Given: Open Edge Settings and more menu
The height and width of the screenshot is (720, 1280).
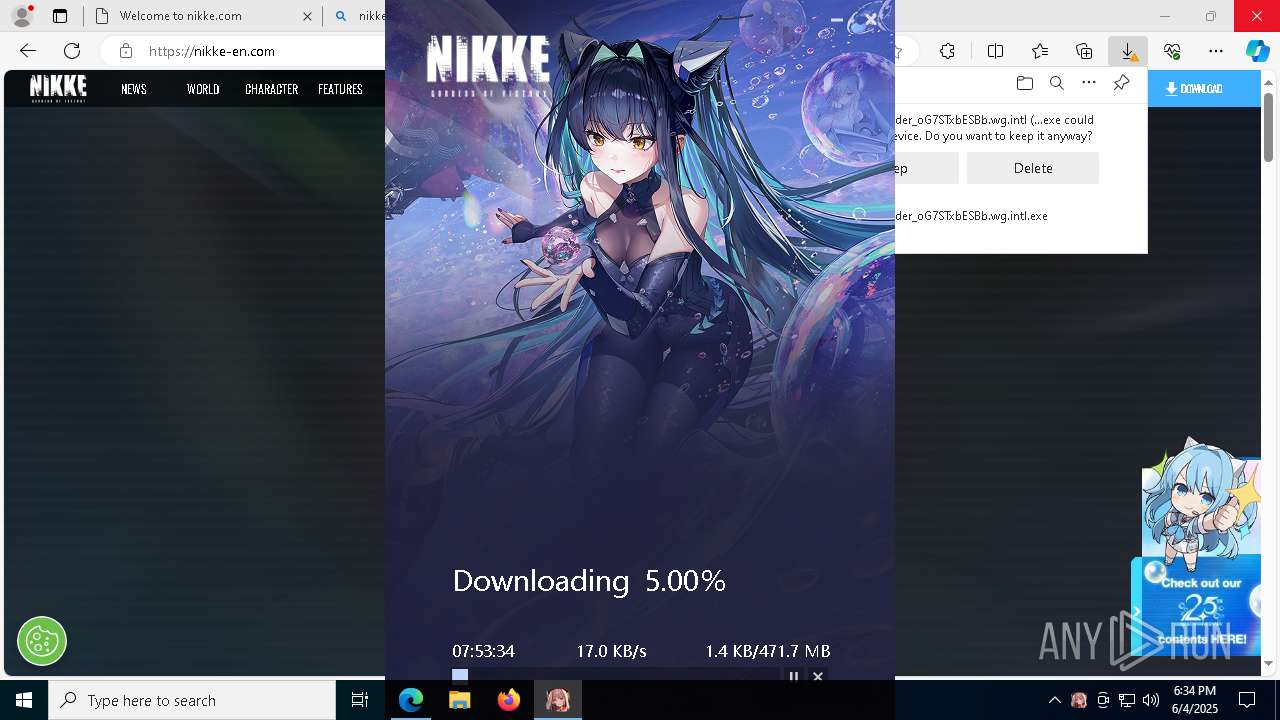Looking at the screenshot, I should [1216, 51].
